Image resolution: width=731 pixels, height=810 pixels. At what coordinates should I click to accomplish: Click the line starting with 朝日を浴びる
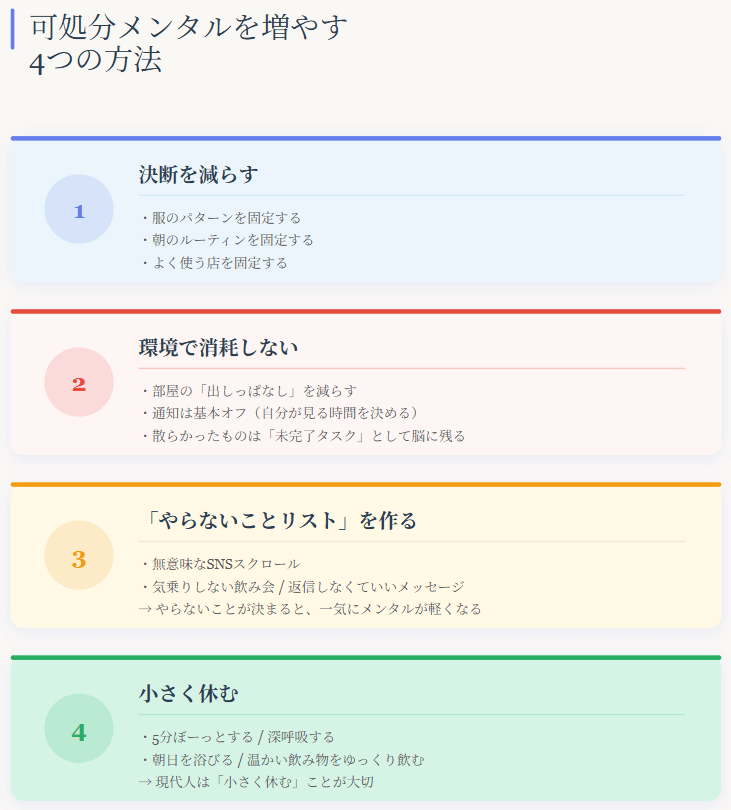click(x=282, y=760)
